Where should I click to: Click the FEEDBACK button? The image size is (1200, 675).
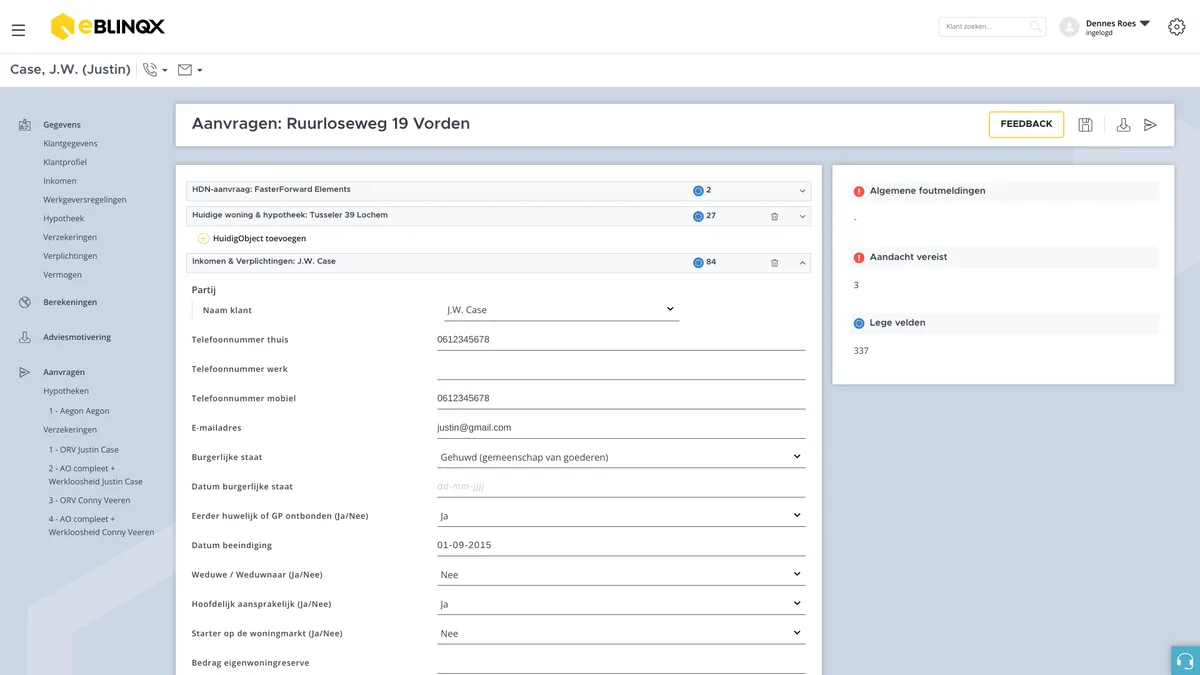1026,124
